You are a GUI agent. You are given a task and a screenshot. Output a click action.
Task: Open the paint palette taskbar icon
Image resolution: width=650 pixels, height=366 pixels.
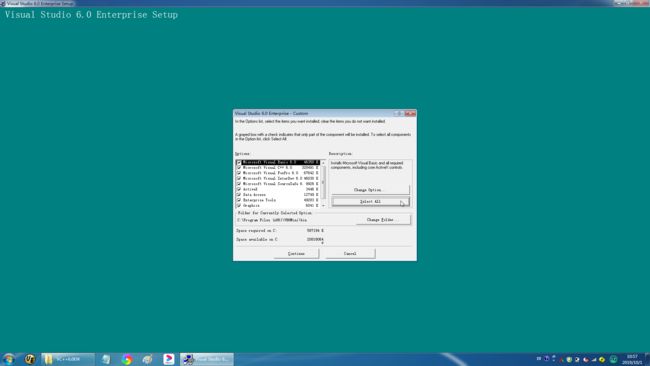pos(147,359)
